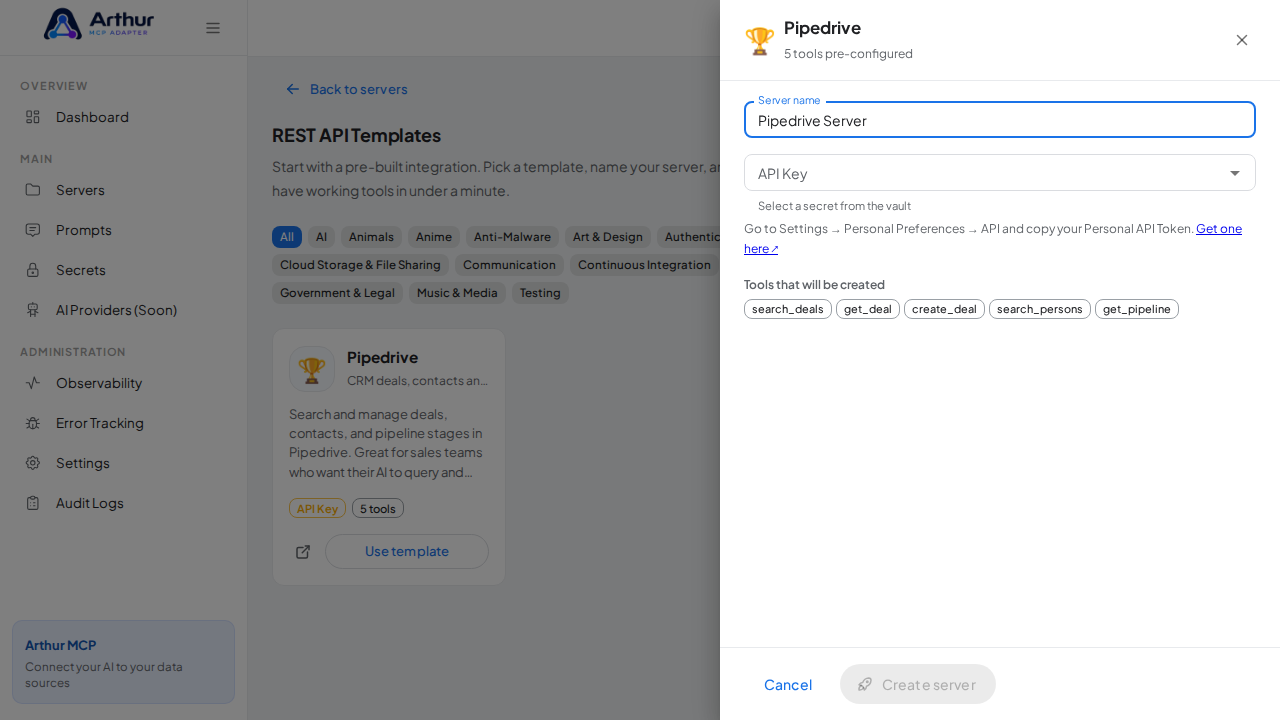Viewport: 1280px width, 720px height.
Task: Open the Audit Logs clipboard icon
Action: (x=33, y=503)
